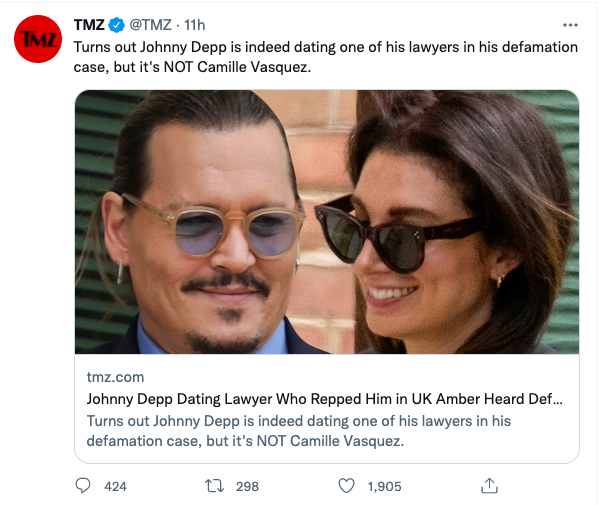Open the @TMZ handle link

pos(150,25)
